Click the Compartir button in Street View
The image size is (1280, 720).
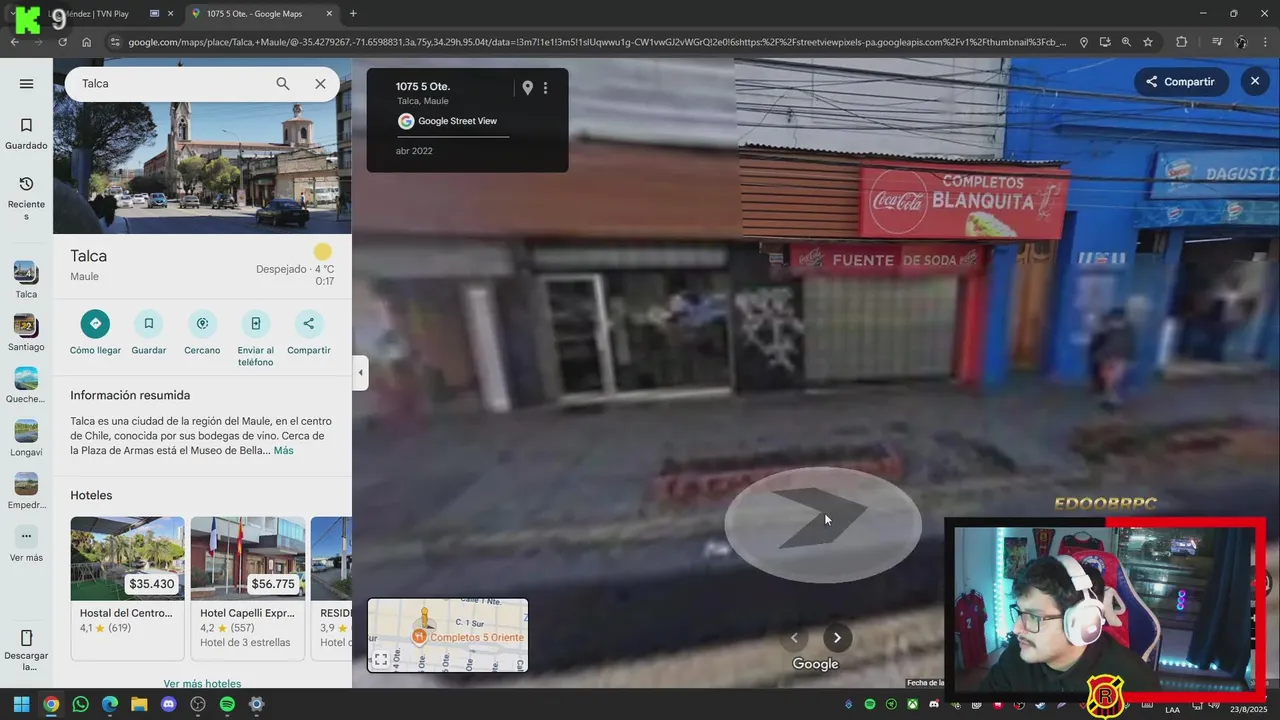[1180, 82]
